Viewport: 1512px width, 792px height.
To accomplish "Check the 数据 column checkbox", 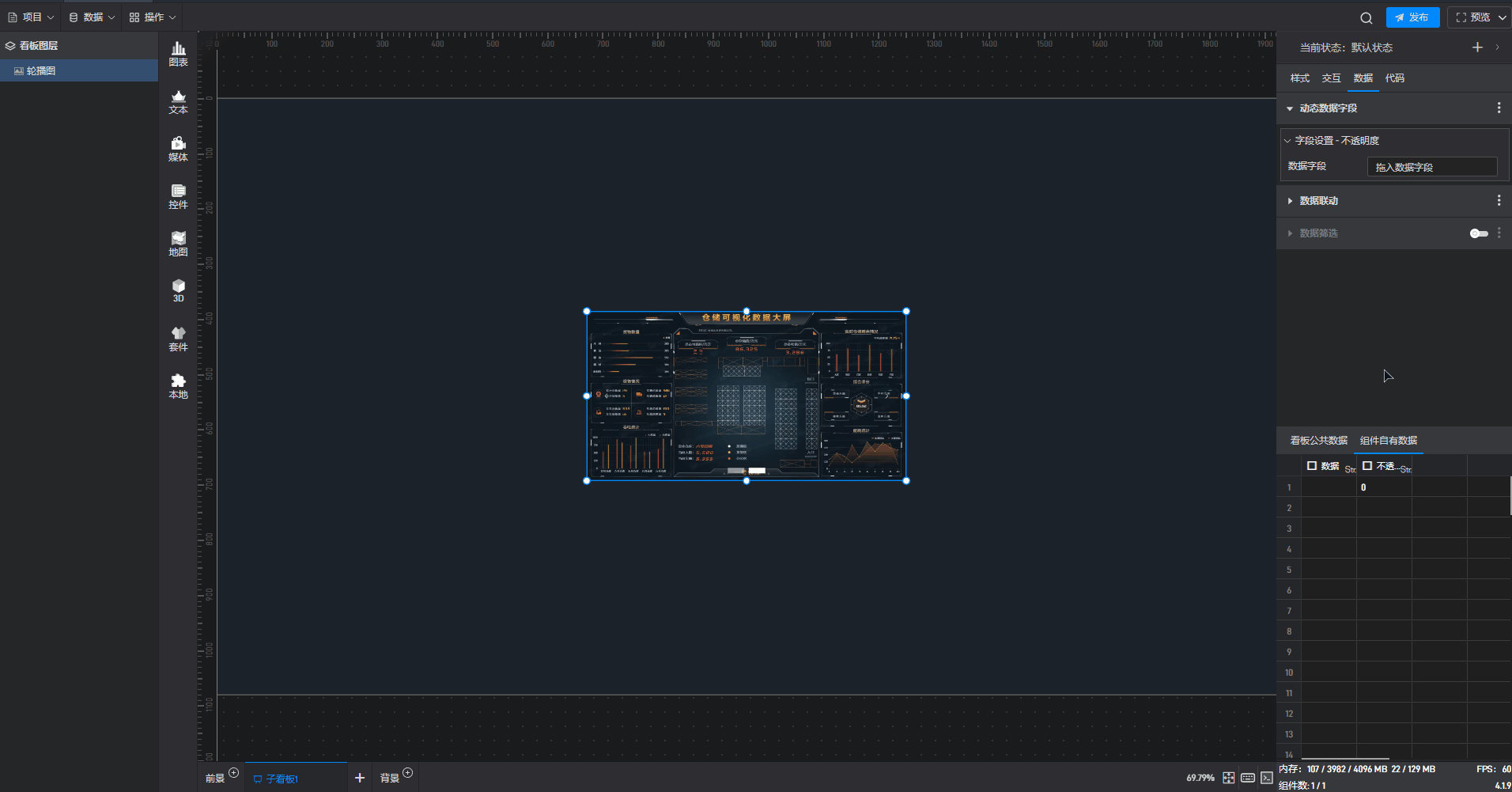I will [1312, 466].
